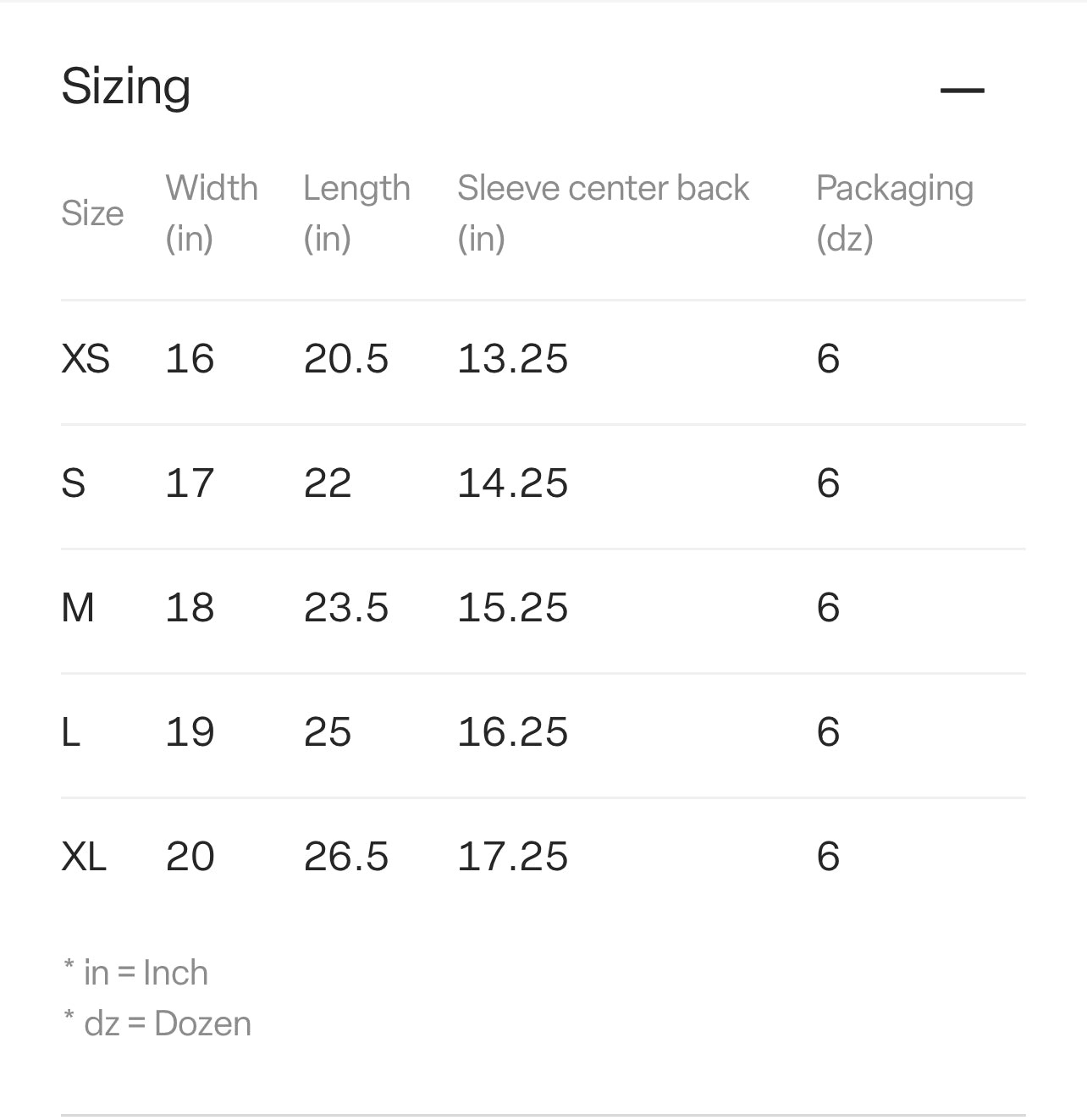
Task: Select the 14.25 sleeve value for S
Action: tap(512, 483)
